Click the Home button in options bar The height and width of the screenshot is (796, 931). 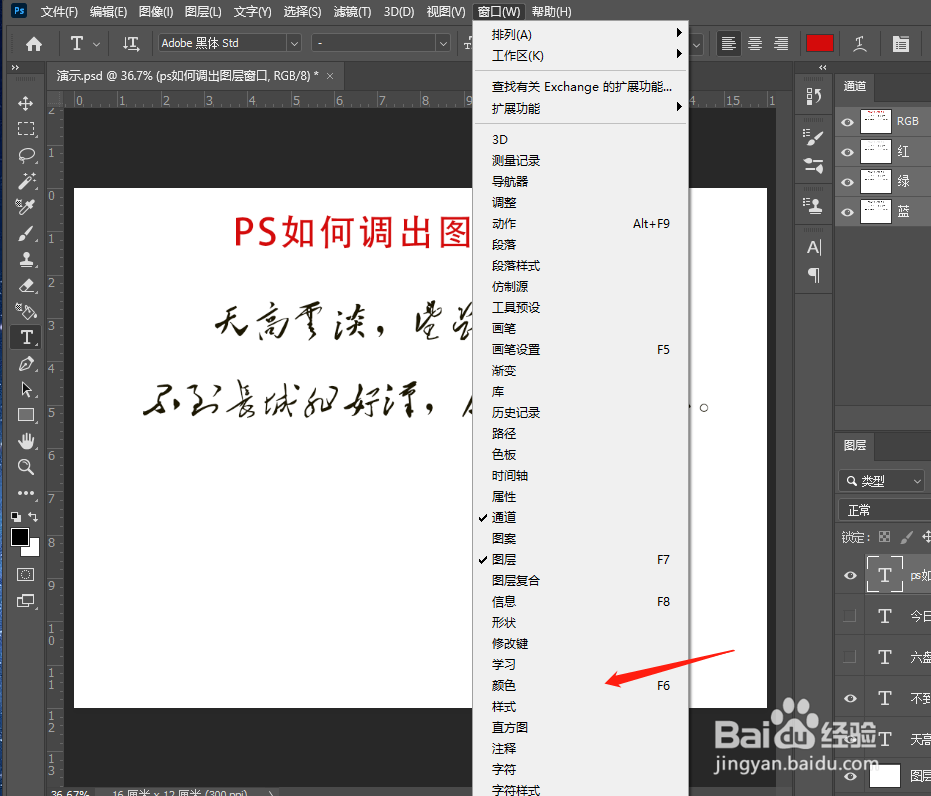[x=33, y=43]
